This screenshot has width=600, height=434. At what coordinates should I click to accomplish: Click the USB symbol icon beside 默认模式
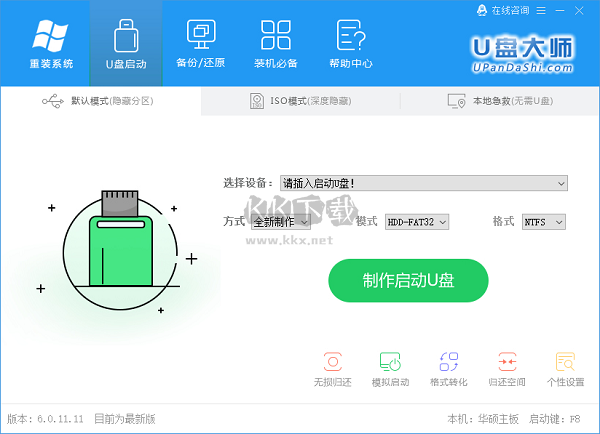coord(53,101)
